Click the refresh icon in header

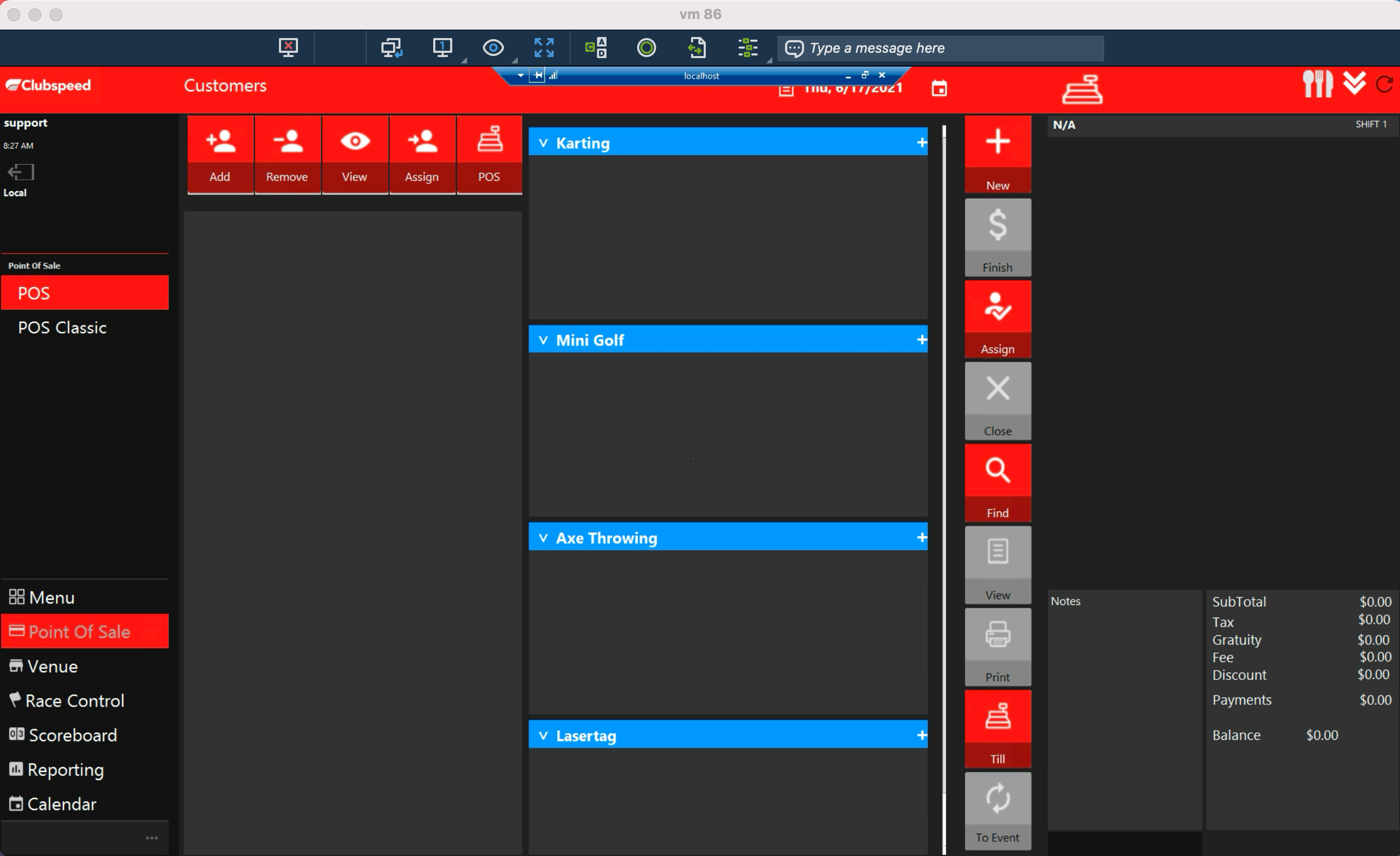[1384, 85]
